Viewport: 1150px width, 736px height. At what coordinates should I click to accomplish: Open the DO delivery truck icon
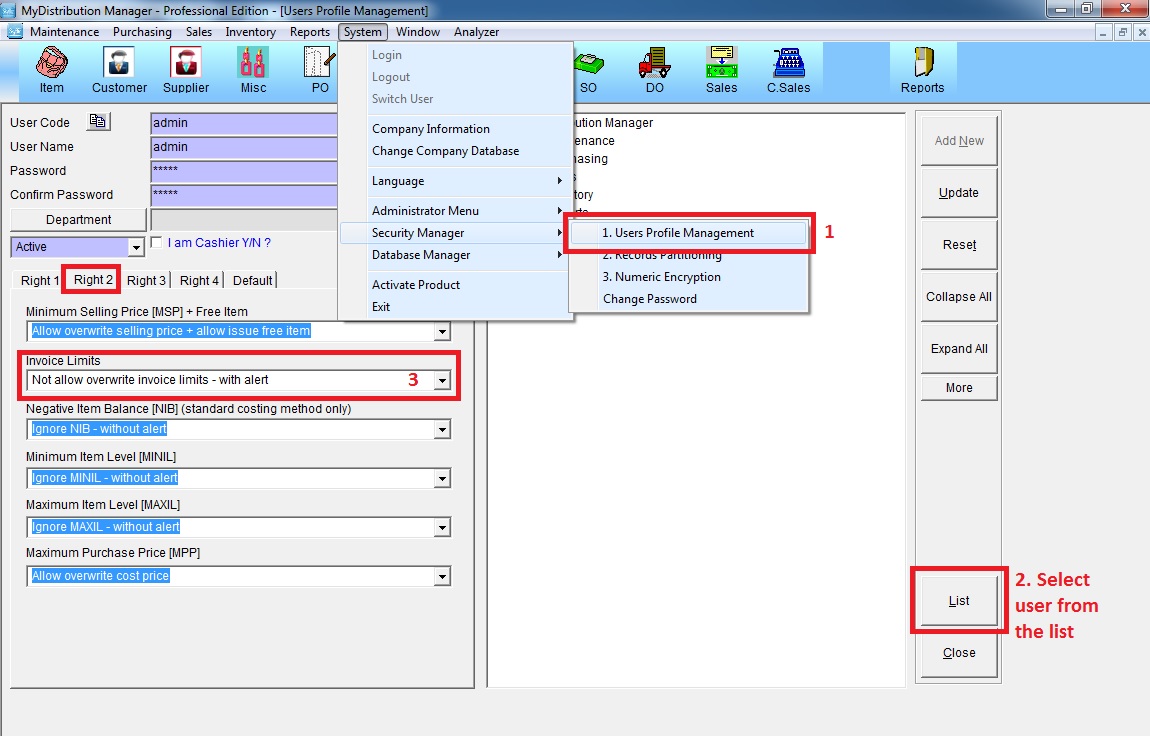(x=653, y=70)
